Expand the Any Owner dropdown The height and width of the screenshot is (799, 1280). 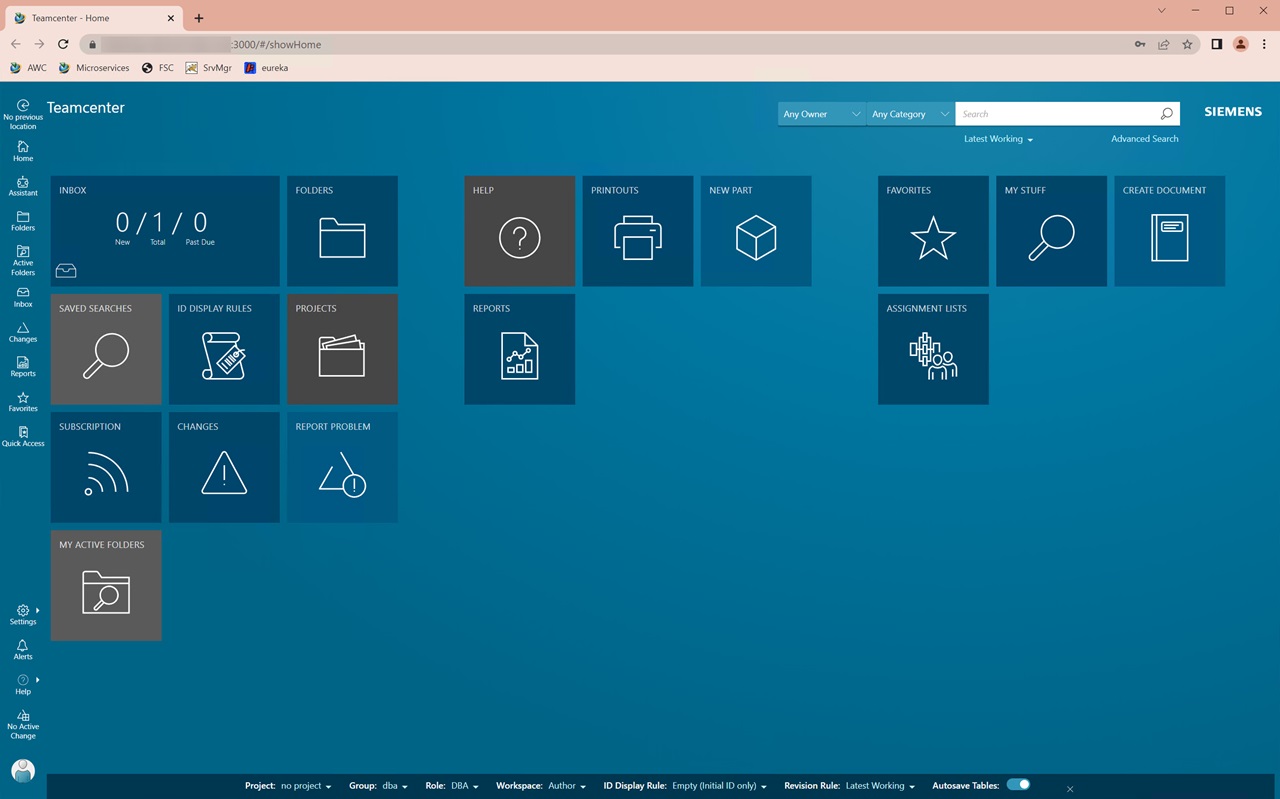(821, 114)
